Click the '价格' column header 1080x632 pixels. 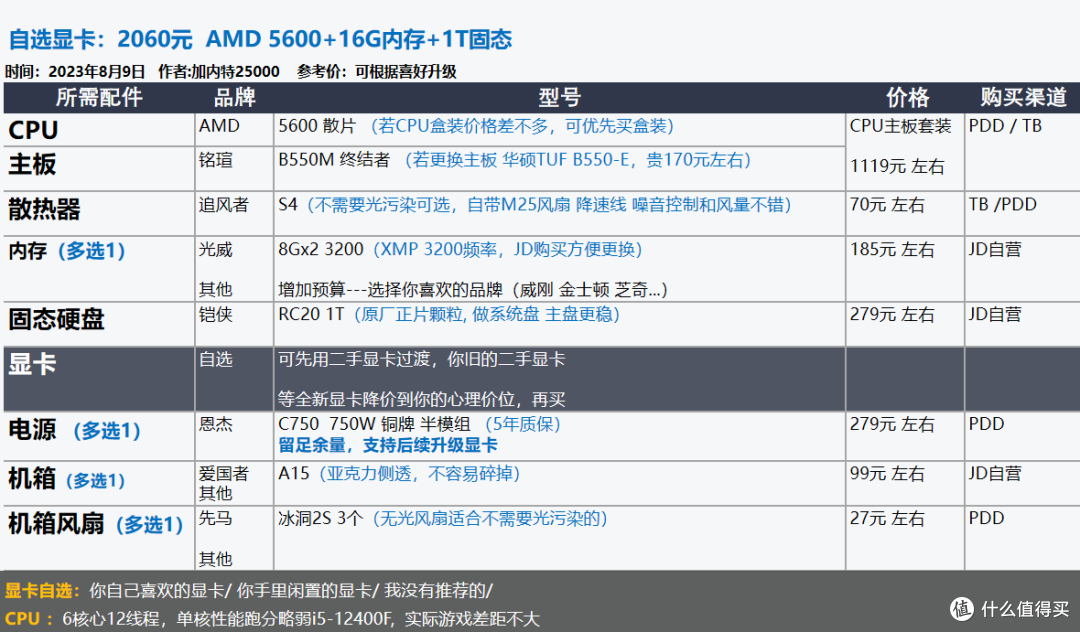907,98
